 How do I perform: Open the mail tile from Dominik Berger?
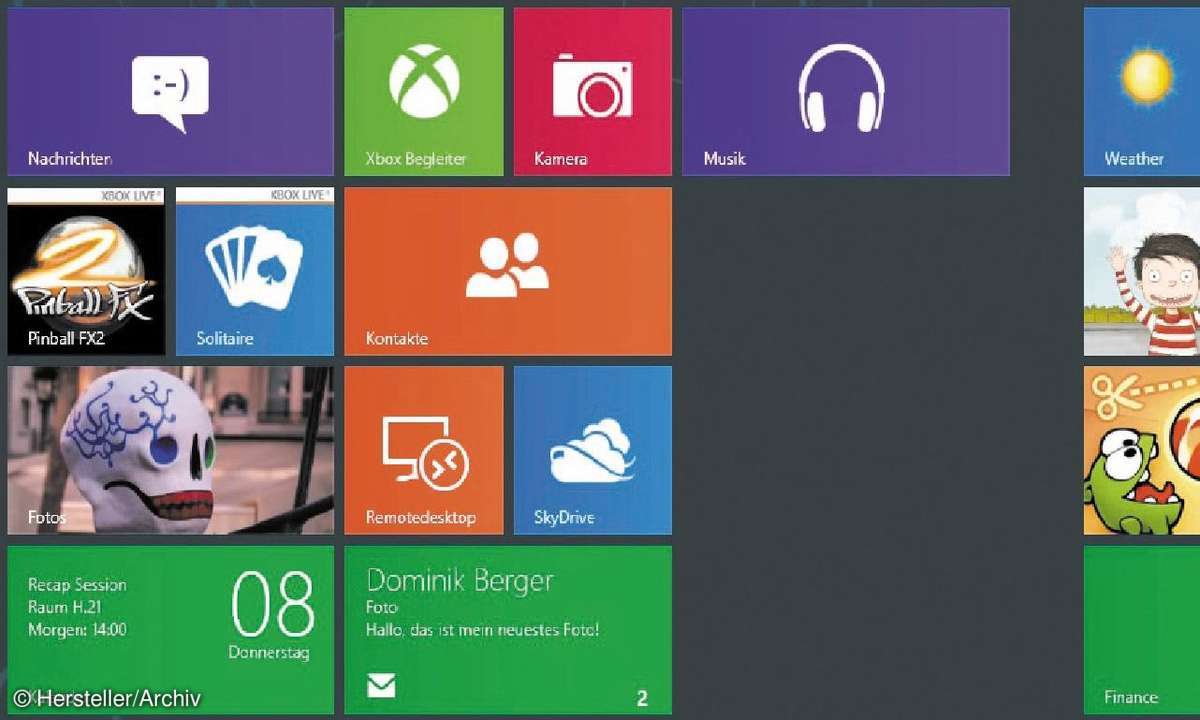(508, 629)
